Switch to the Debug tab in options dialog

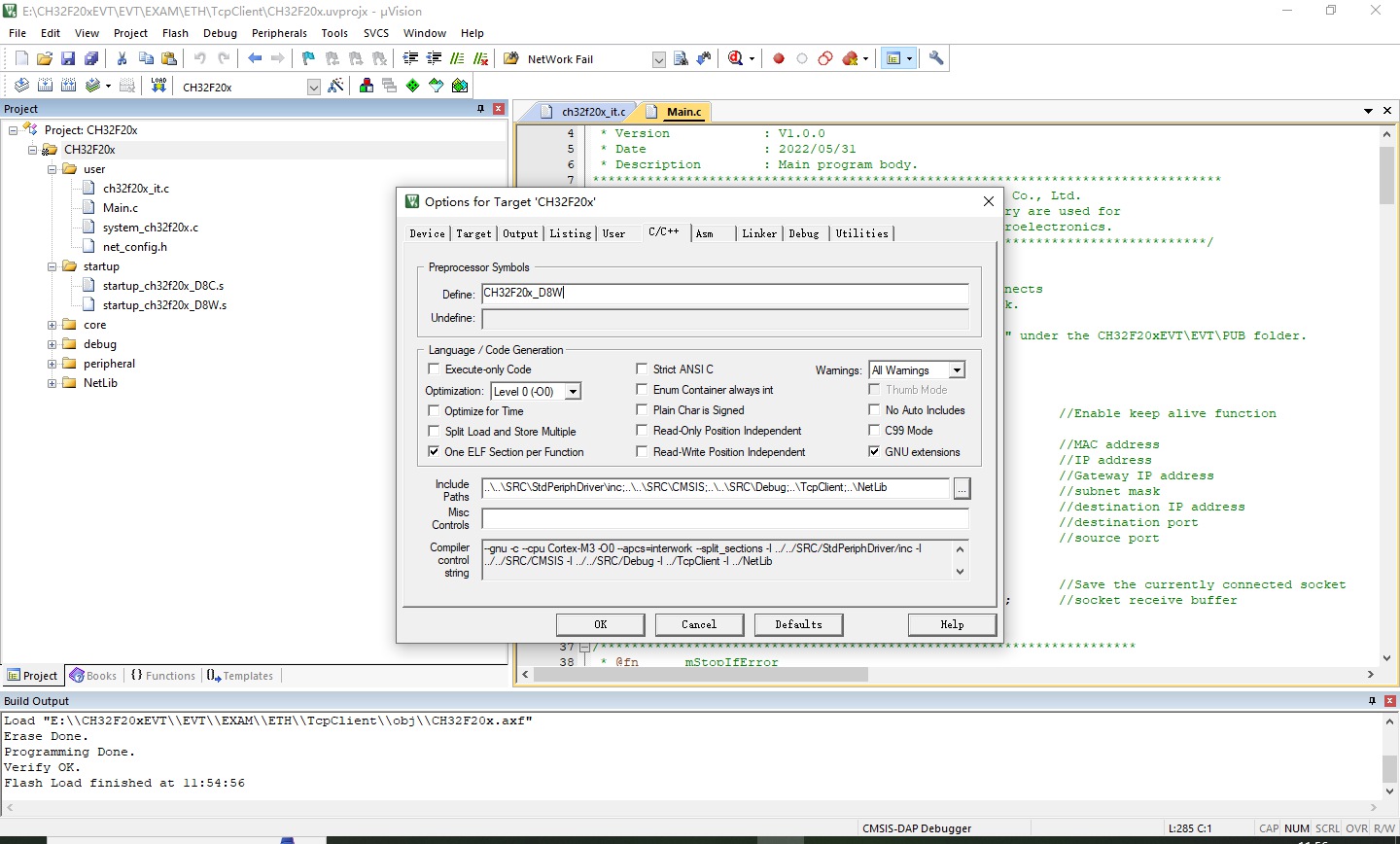pos(804,233)
